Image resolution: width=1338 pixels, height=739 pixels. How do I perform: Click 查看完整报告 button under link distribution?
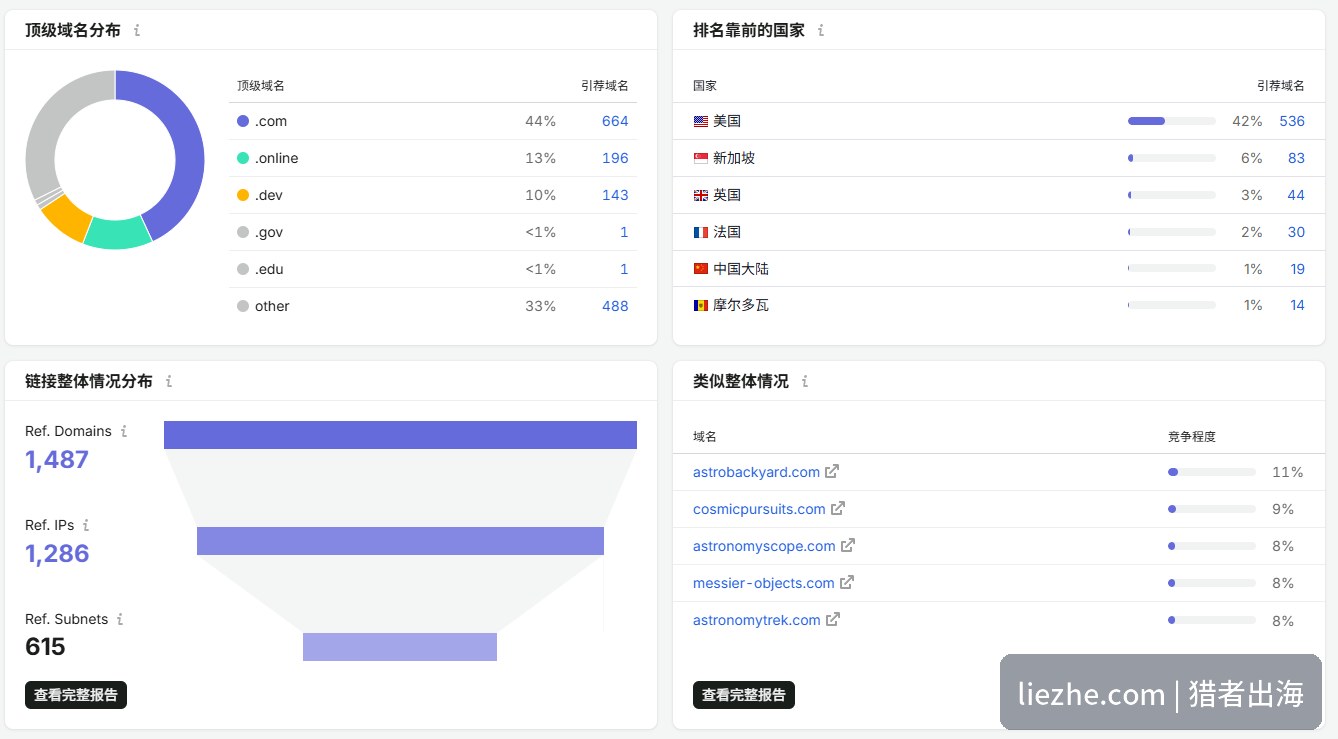pos(76,695)
